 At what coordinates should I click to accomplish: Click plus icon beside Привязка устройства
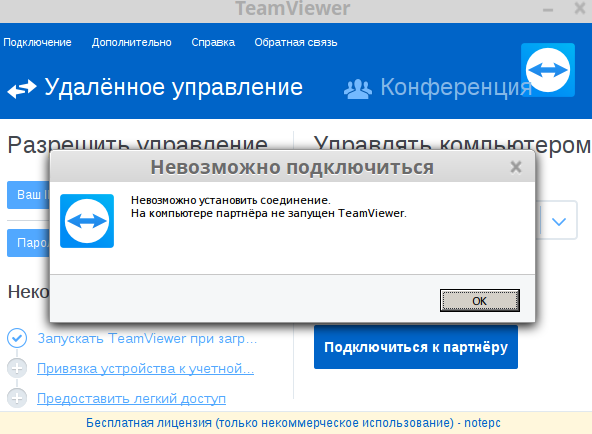click(x=17, y=368)
